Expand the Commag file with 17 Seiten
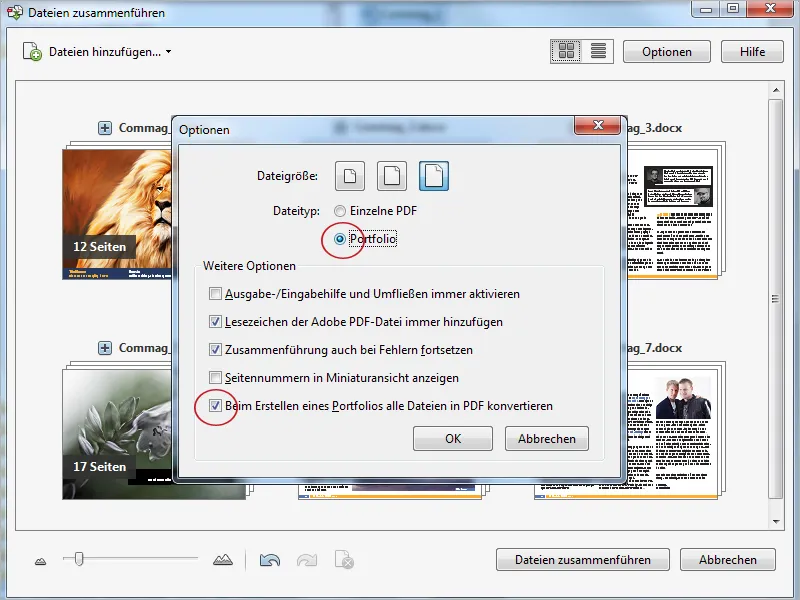 [105, 348]
